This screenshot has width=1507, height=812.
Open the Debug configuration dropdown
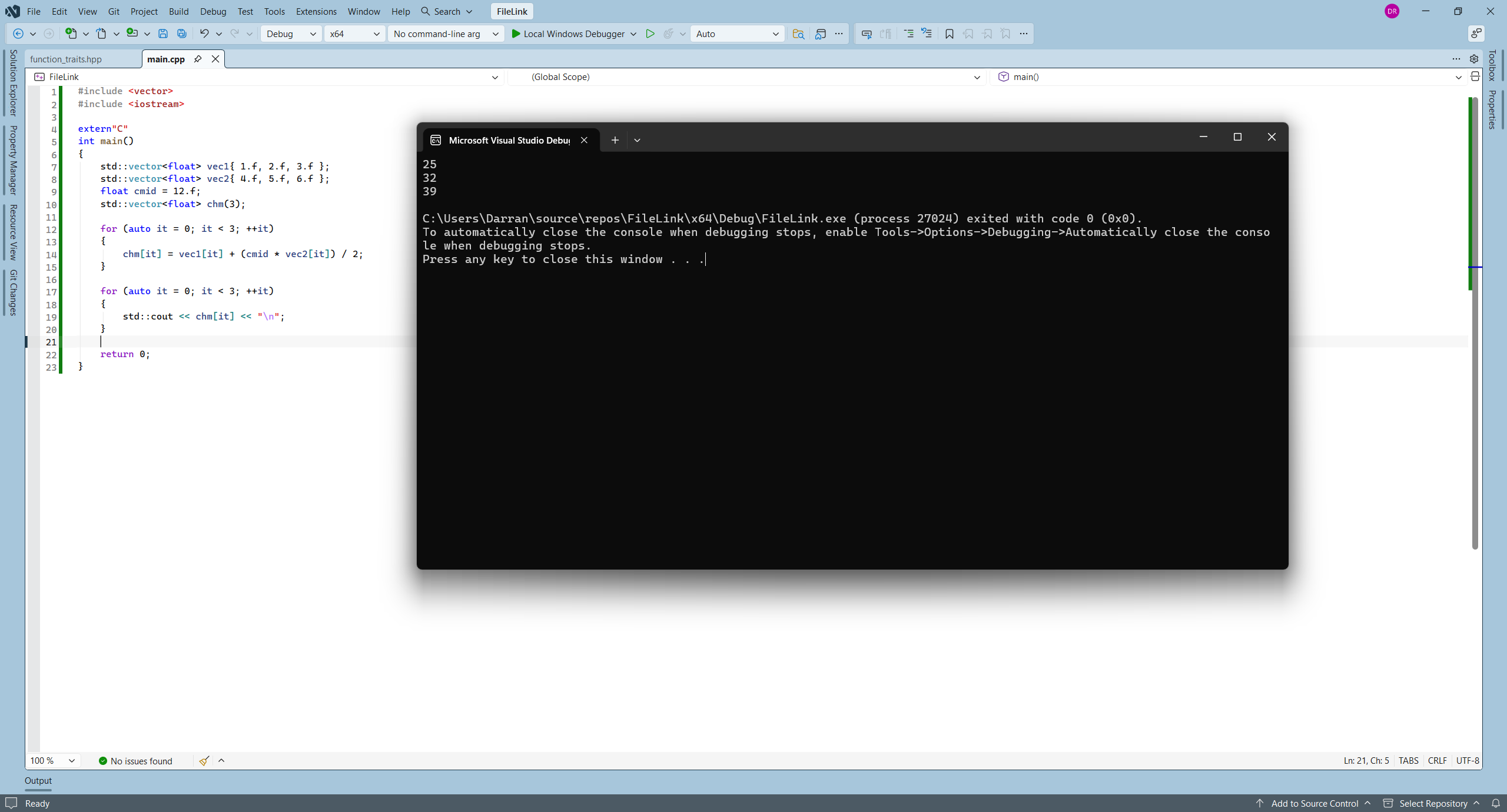(x=291, y=34)
